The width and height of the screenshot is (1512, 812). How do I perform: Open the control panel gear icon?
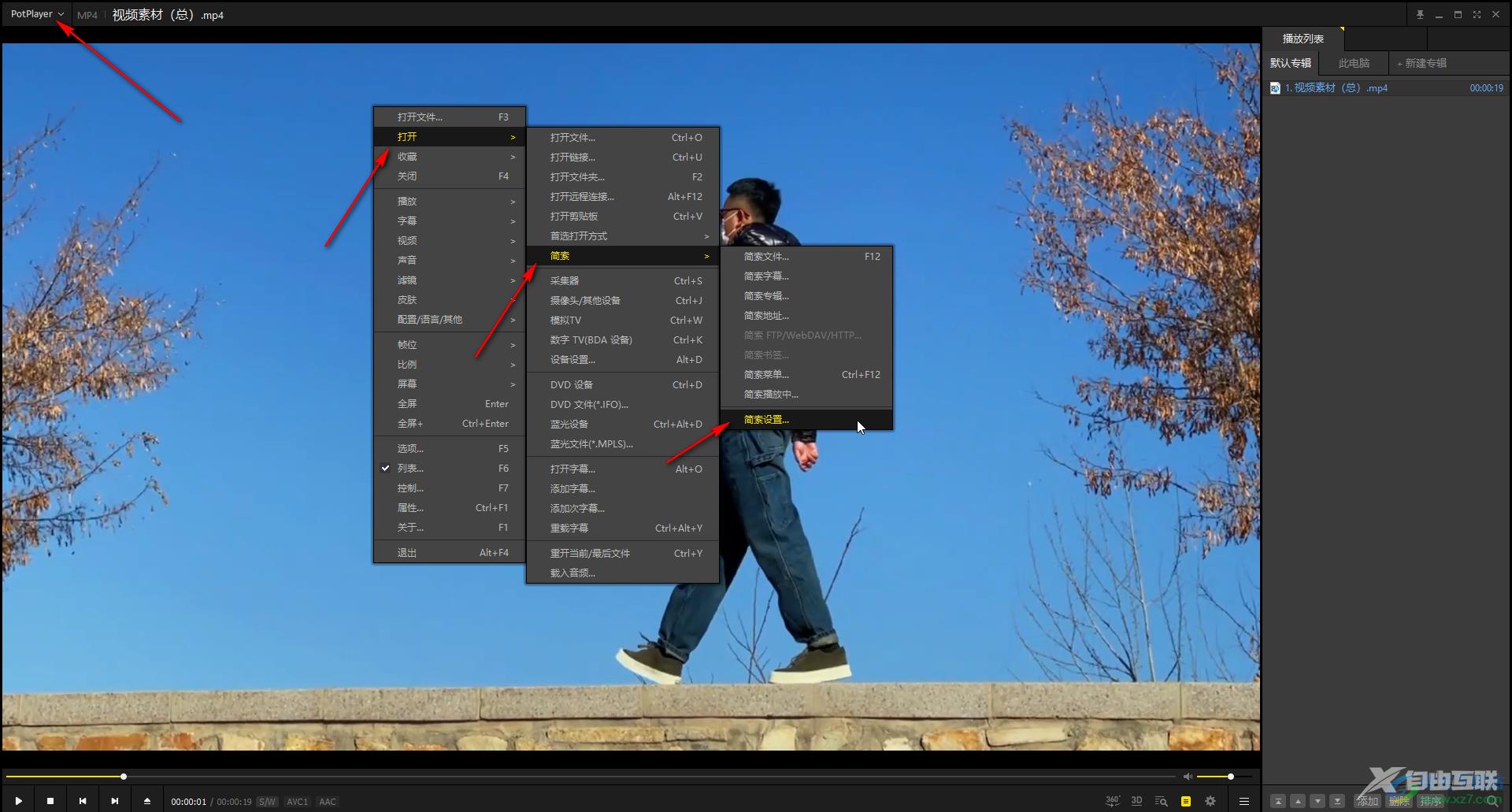1210,801
